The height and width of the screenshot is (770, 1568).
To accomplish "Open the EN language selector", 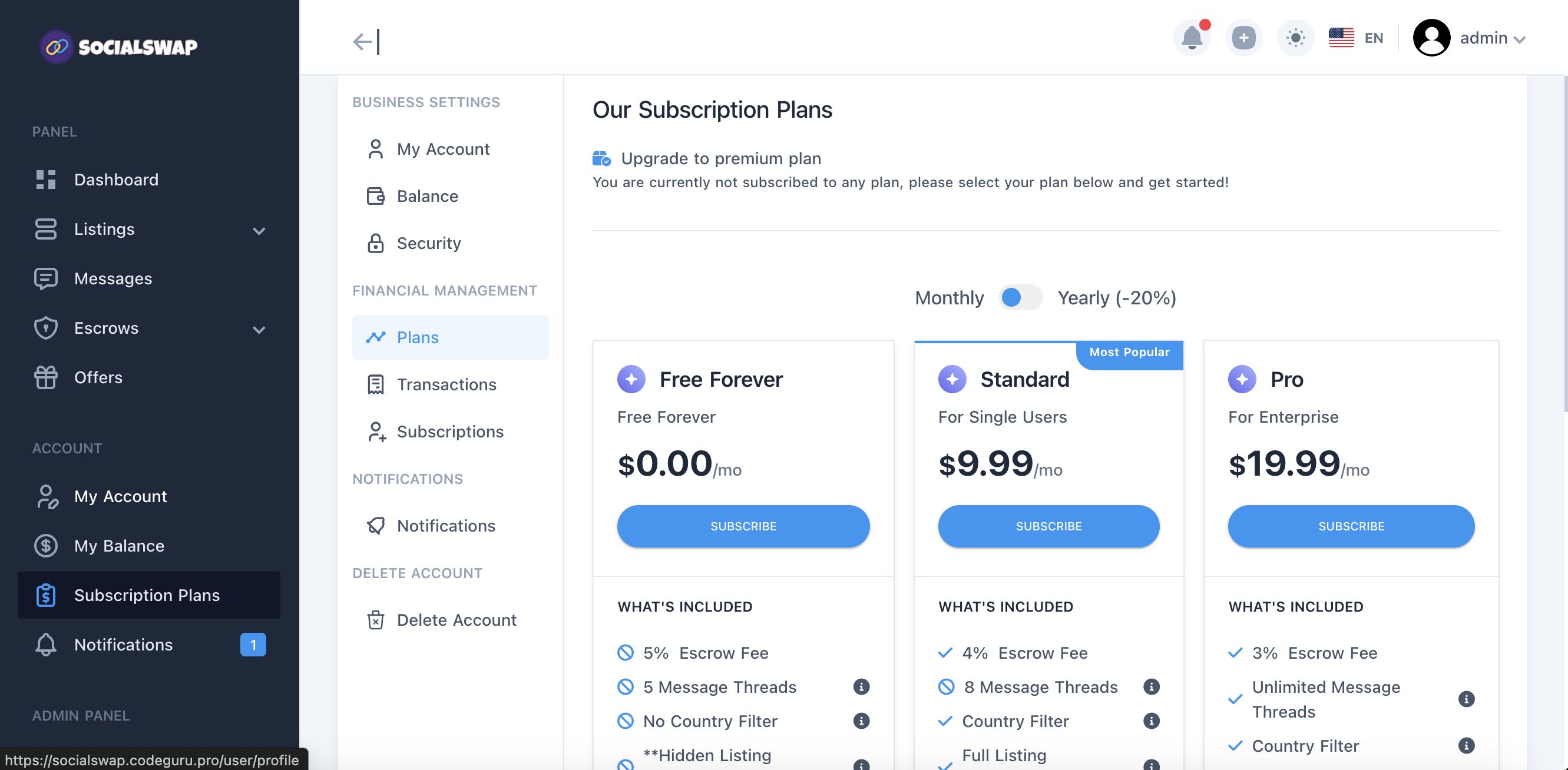I will point(1355,38).
